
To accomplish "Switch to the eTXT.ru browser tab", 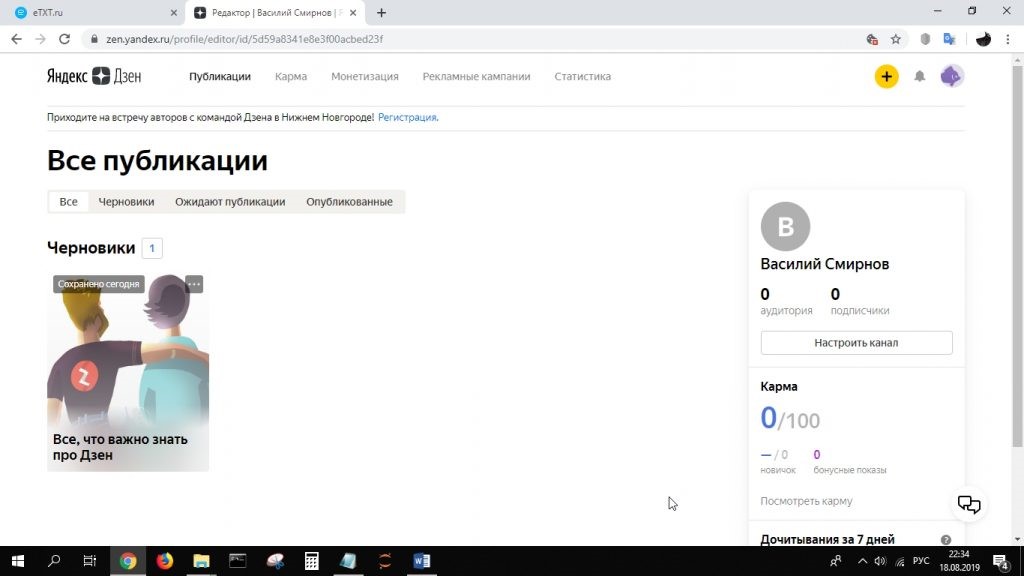I will click(x=95, y=12).
